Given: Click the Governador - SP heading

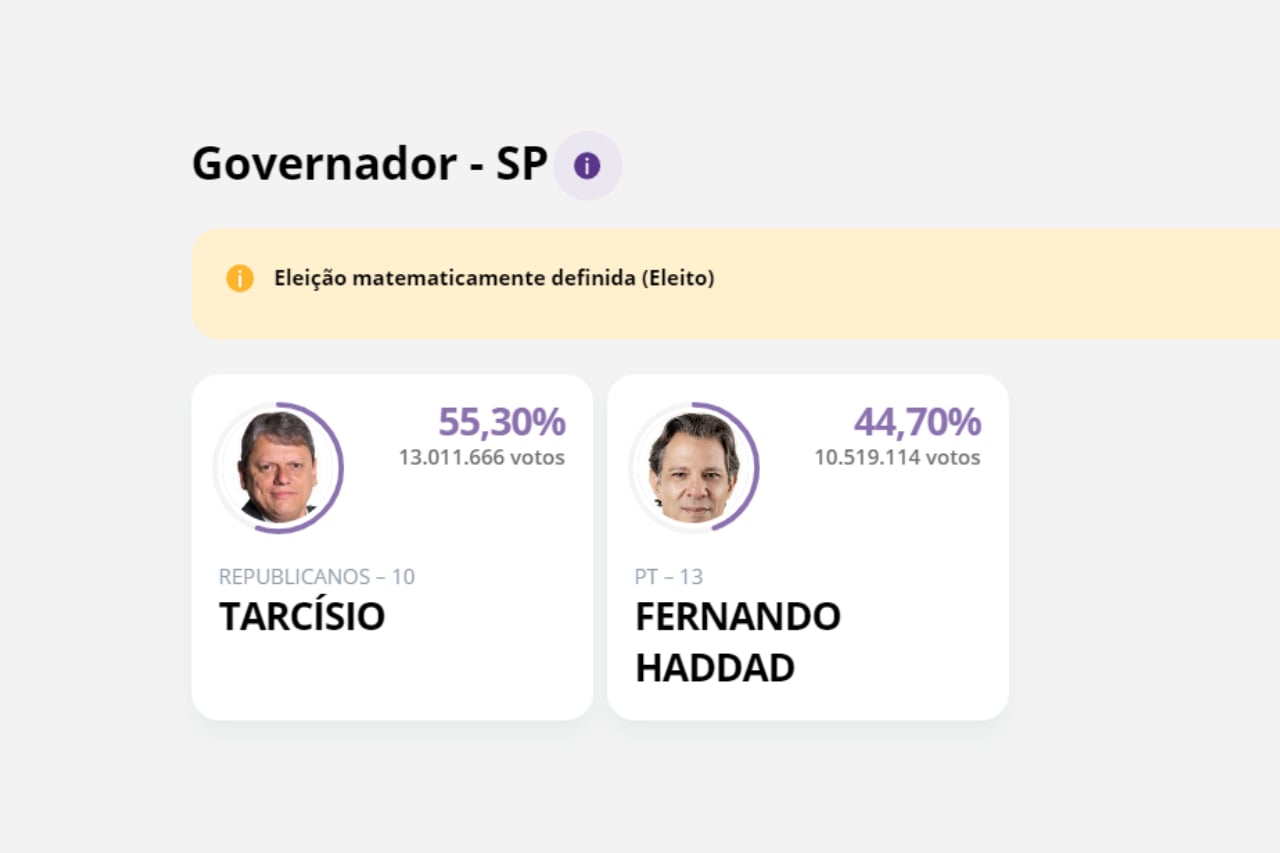Looking at the screenshot, I should [369, 163].
